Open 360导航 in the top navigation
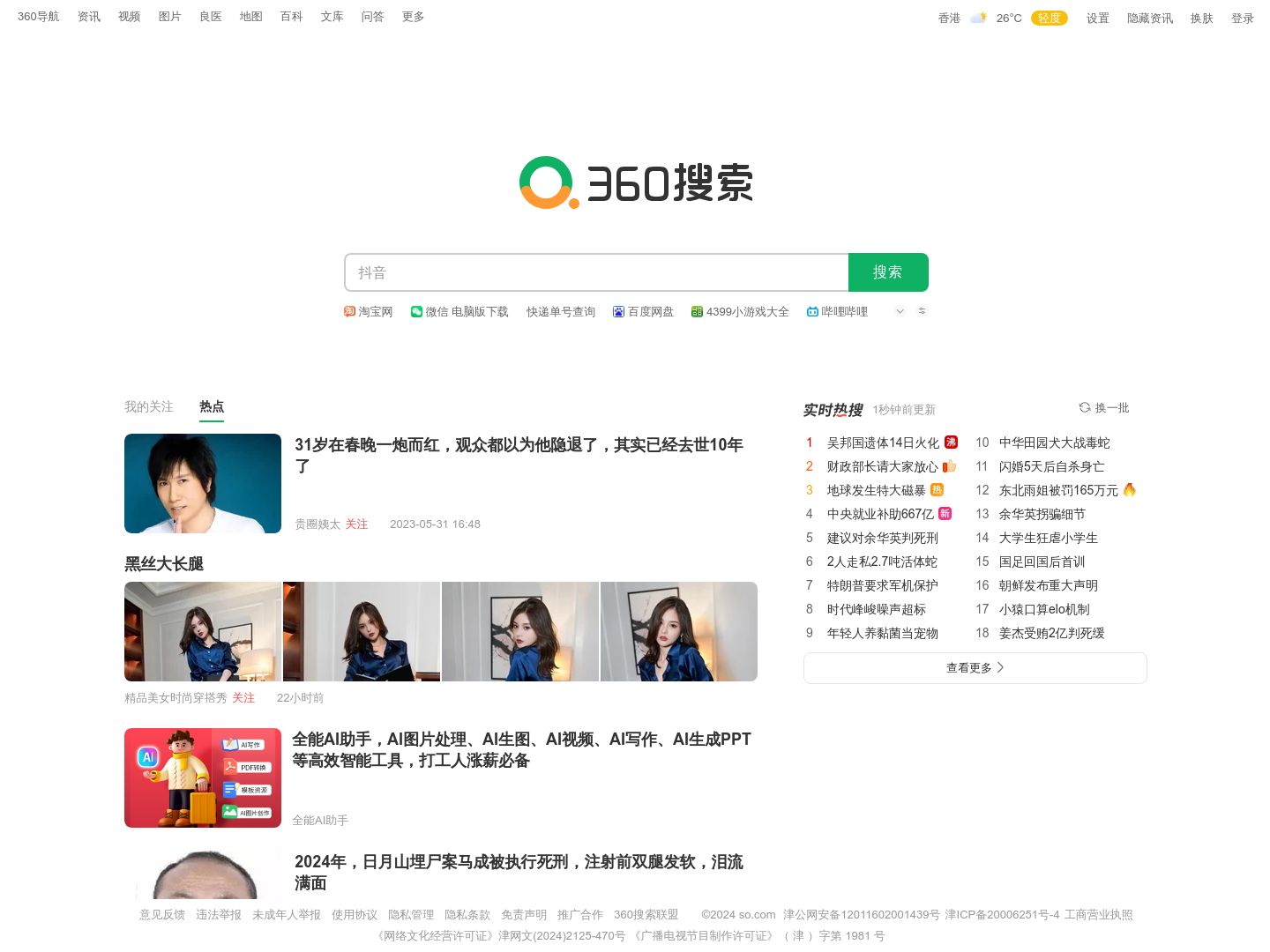 [x=39, y=17]
